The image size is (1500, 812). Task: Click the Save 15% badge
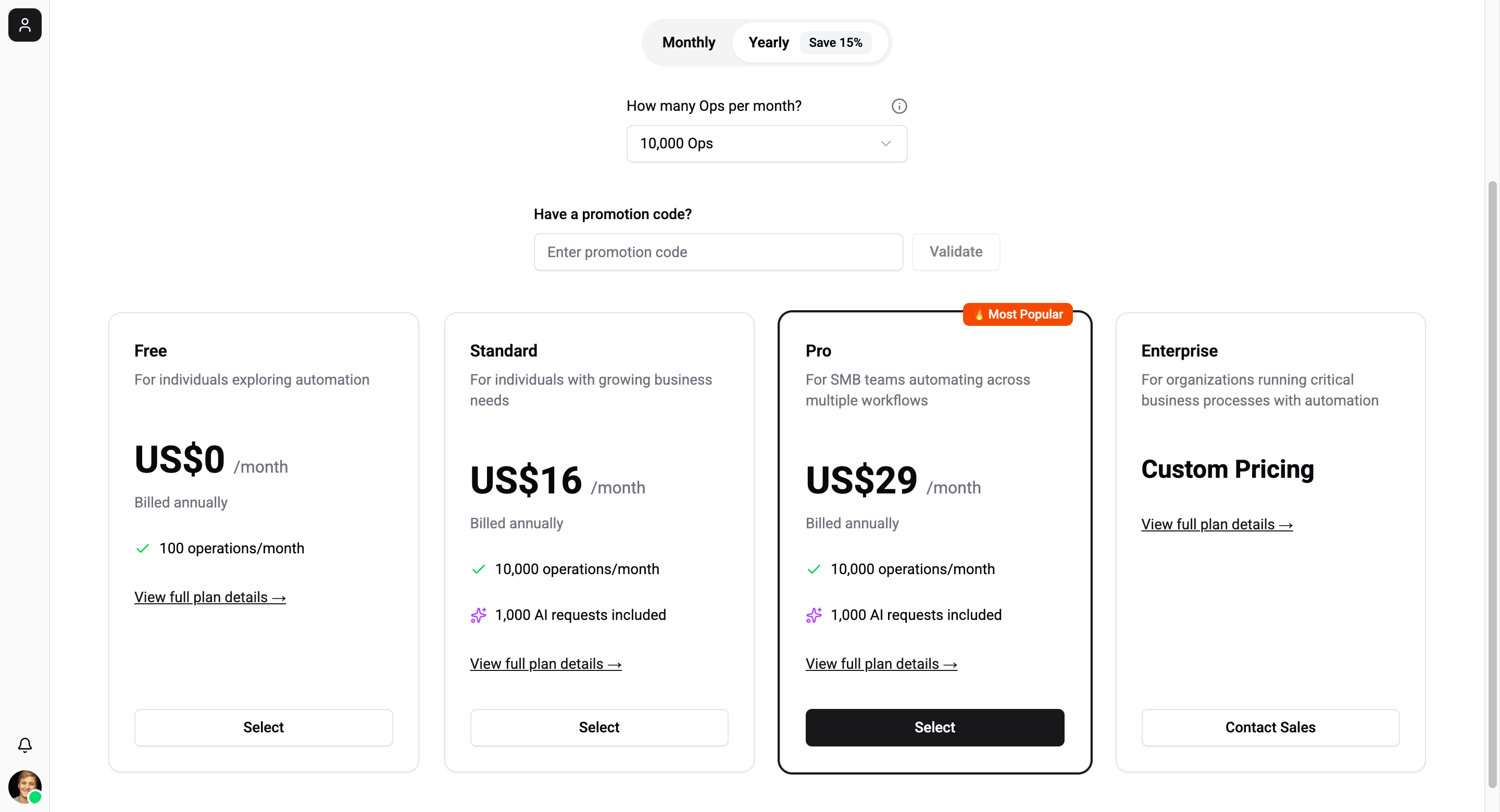835,43
